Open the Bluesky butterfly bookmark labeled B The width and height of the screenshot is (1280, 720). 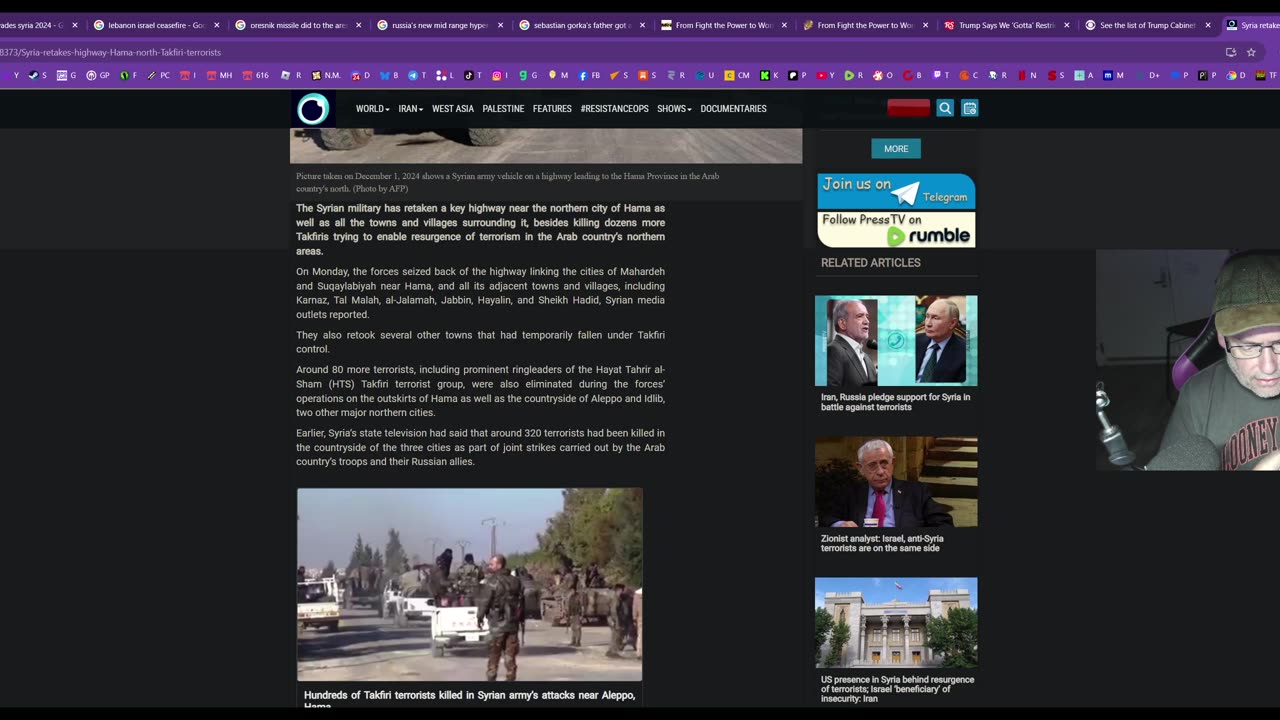[x=389, y=75]
